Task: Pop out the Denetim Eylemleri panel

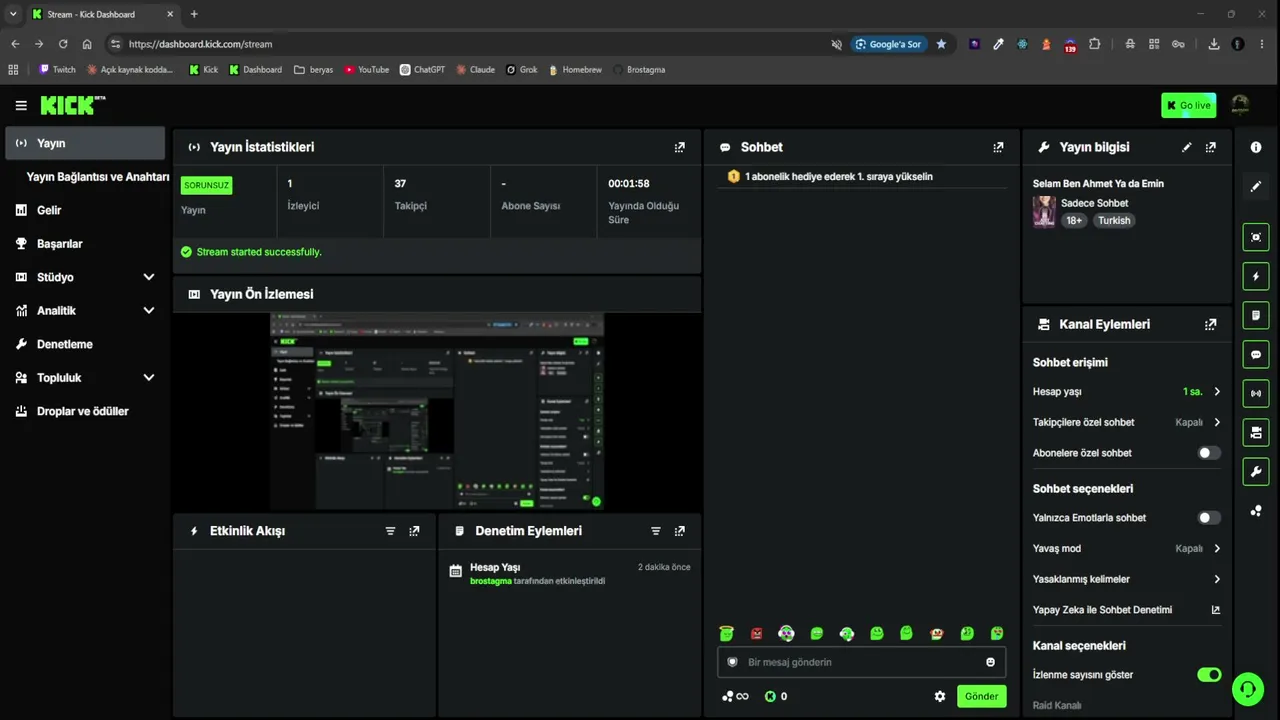Action: tap(680, 531)
